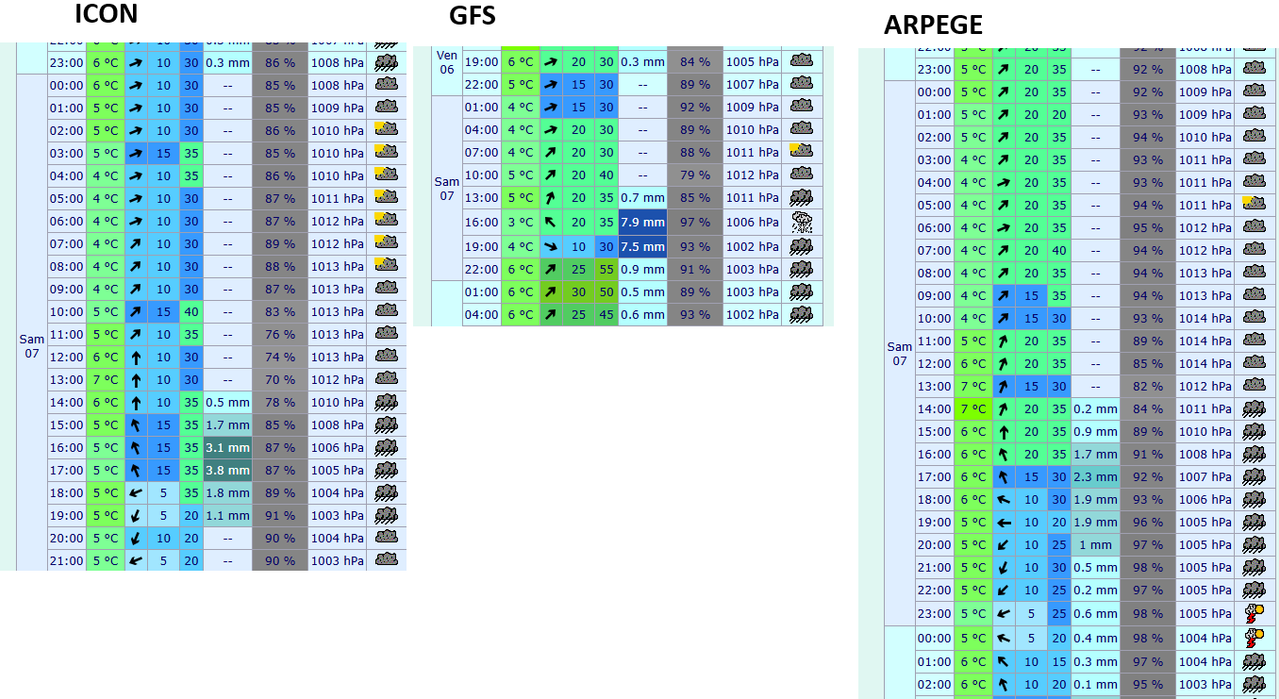
Task: Click the 7.5 mm precipitation cell in GFS
Action: click(642, 246)
